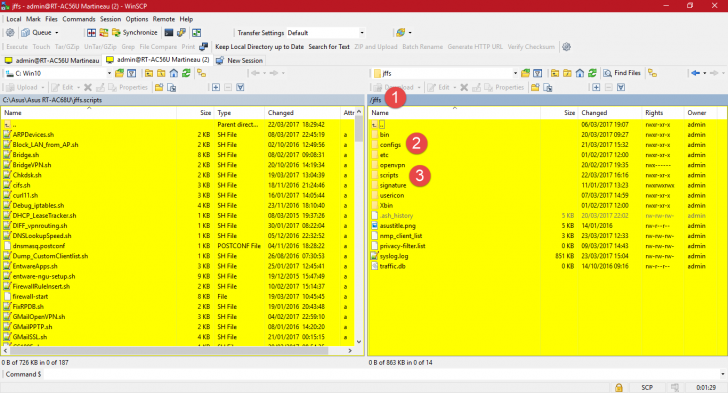The image size is (728, 393).
Task: Open custom commands gear after Verify Checksum
Action: 566,46
